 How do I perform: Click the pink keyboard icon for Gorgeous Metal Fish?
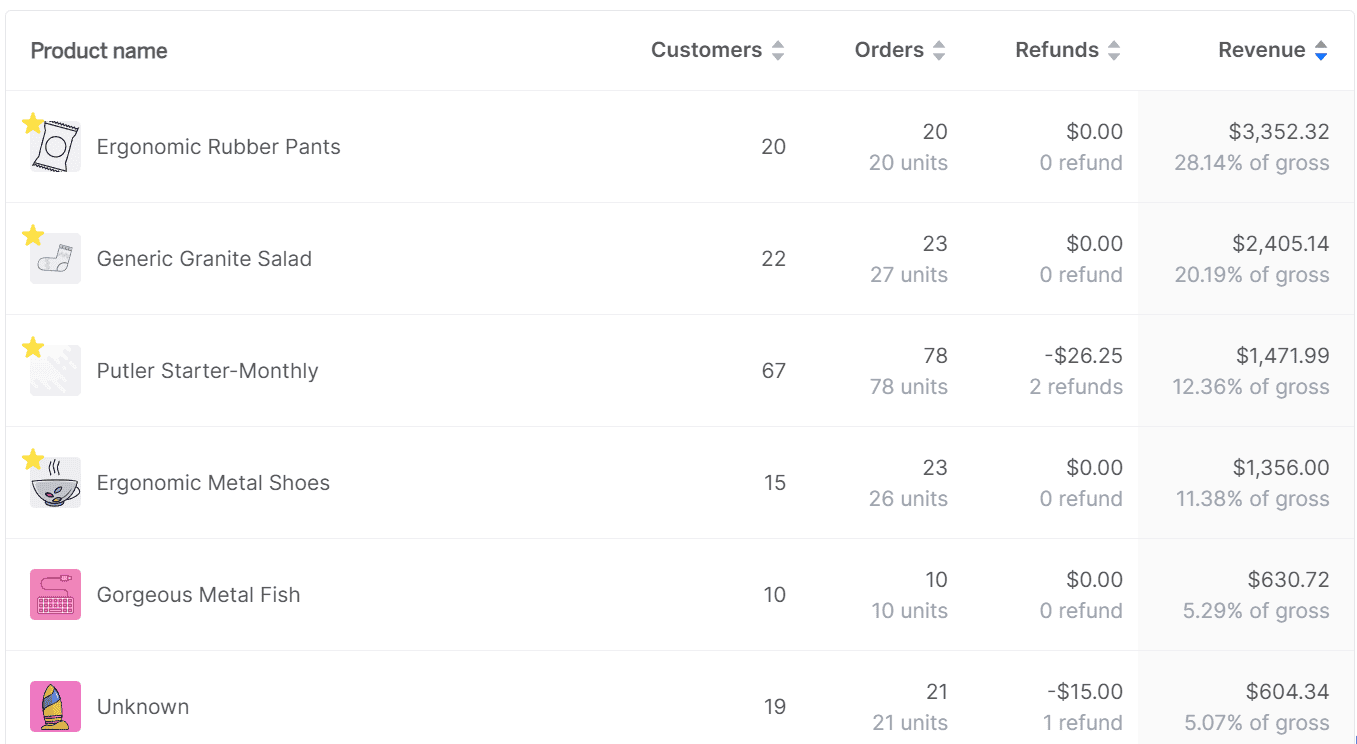(54, 594)
